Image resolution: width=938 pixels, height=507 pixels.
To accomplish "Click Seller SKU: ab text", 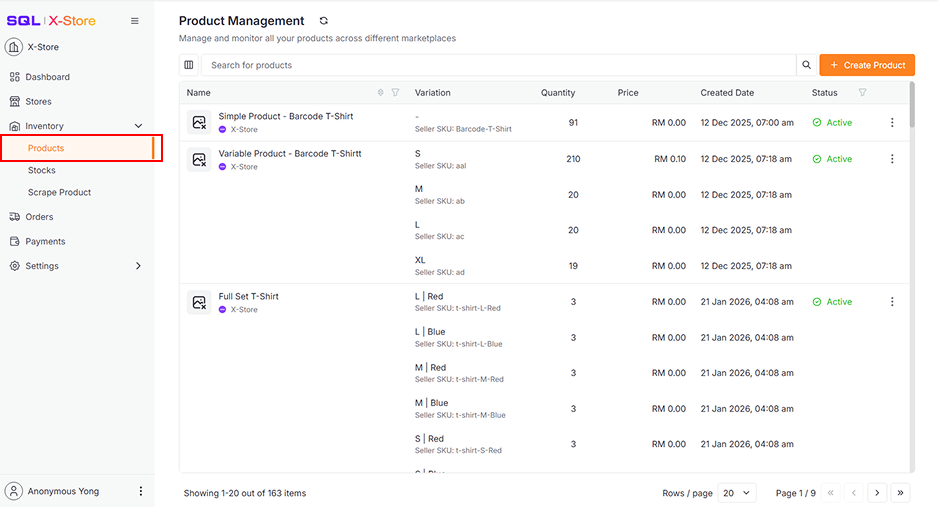I will pyautogui.click(x=440, y=201).
